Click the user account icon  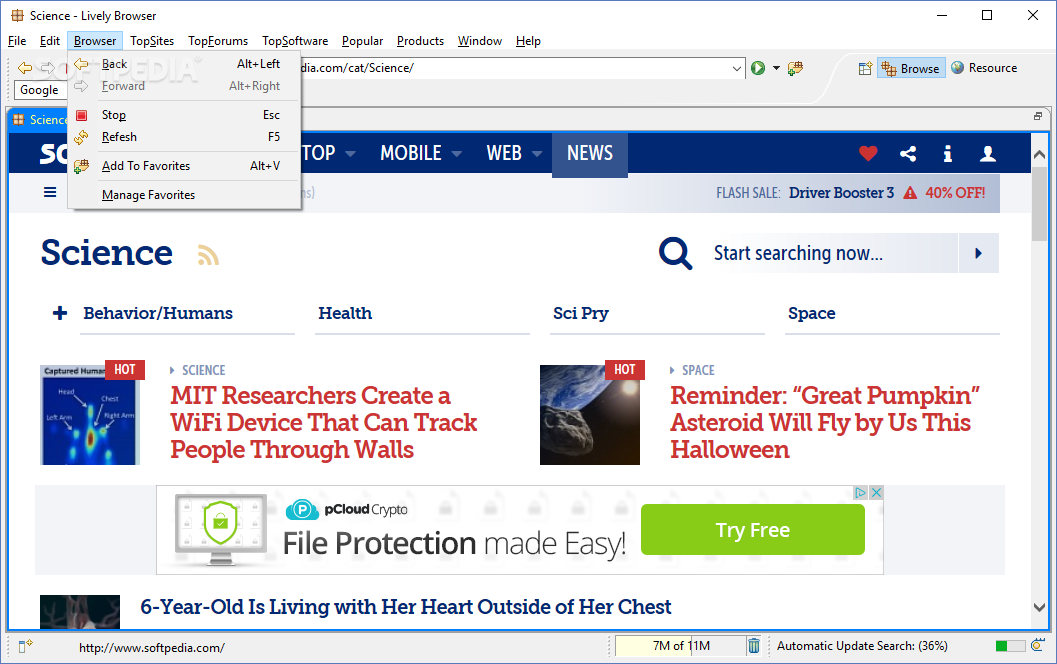pyautogui.click(x=988, y=154)
